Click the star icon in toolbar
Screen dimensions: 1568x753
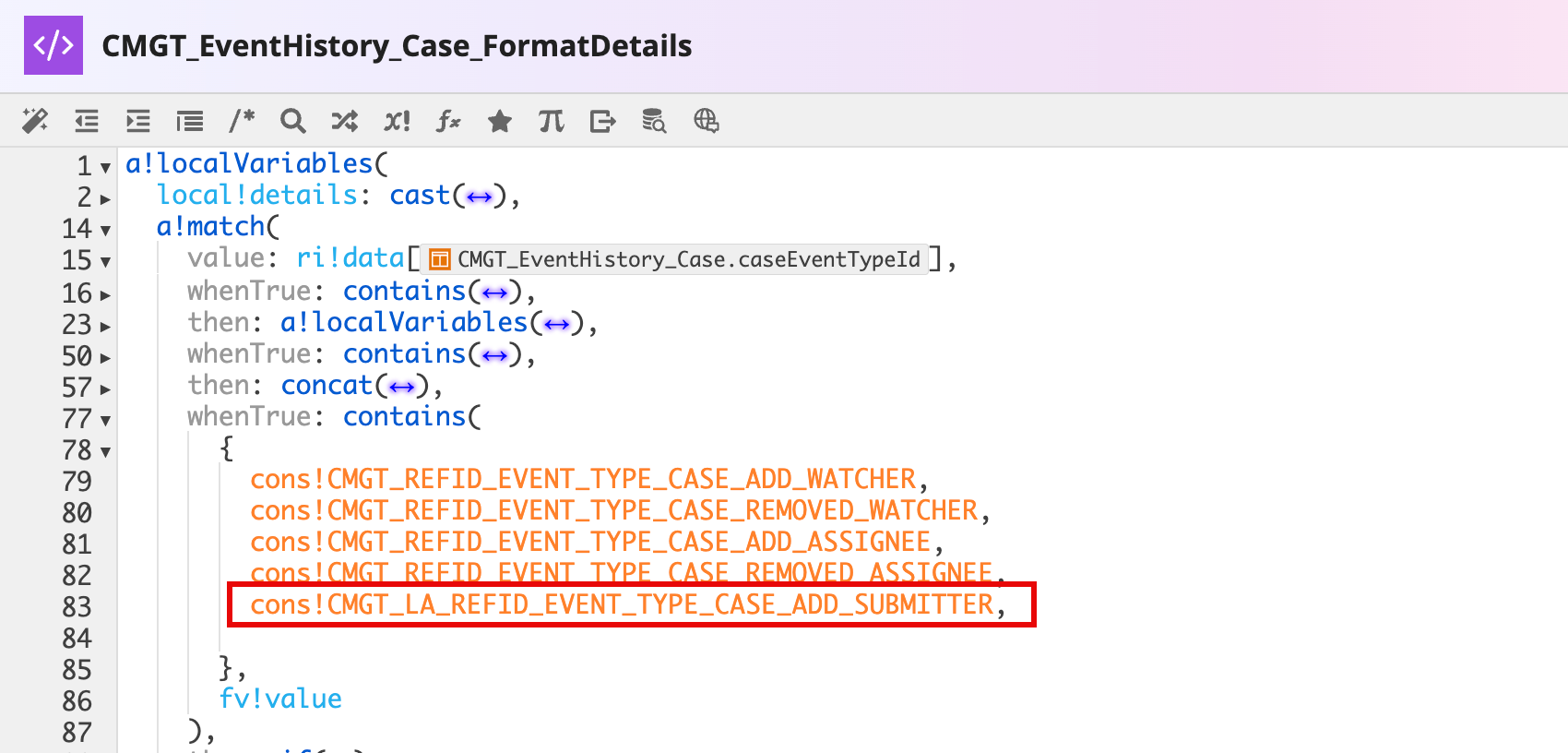coord(500,121)
